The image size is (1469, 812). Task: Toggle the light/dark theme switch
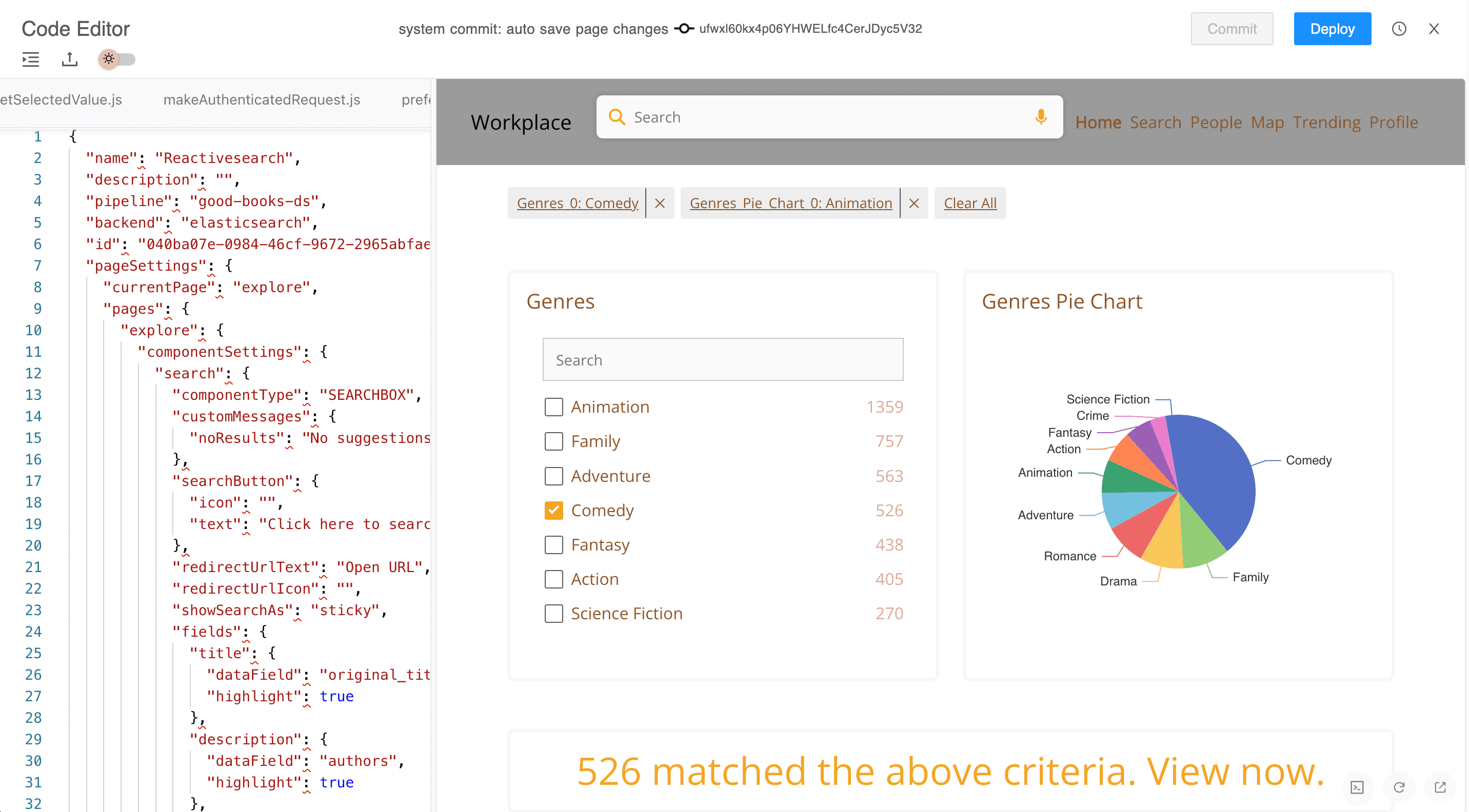pos(116,59)
